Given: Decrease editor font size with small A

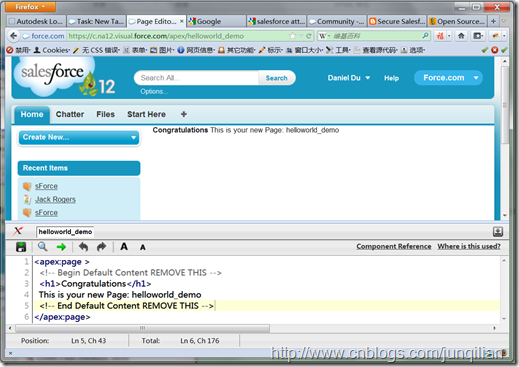Looking at the screenshot, I should click(x=143, y=247).
